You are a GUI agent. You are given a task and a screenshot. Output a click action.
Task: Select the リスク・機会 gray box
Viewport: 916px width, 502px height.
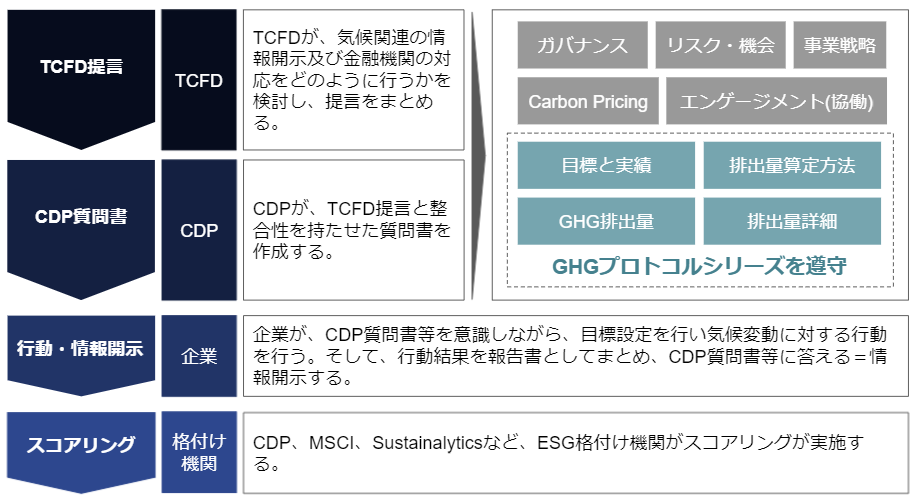click(720, 45)
